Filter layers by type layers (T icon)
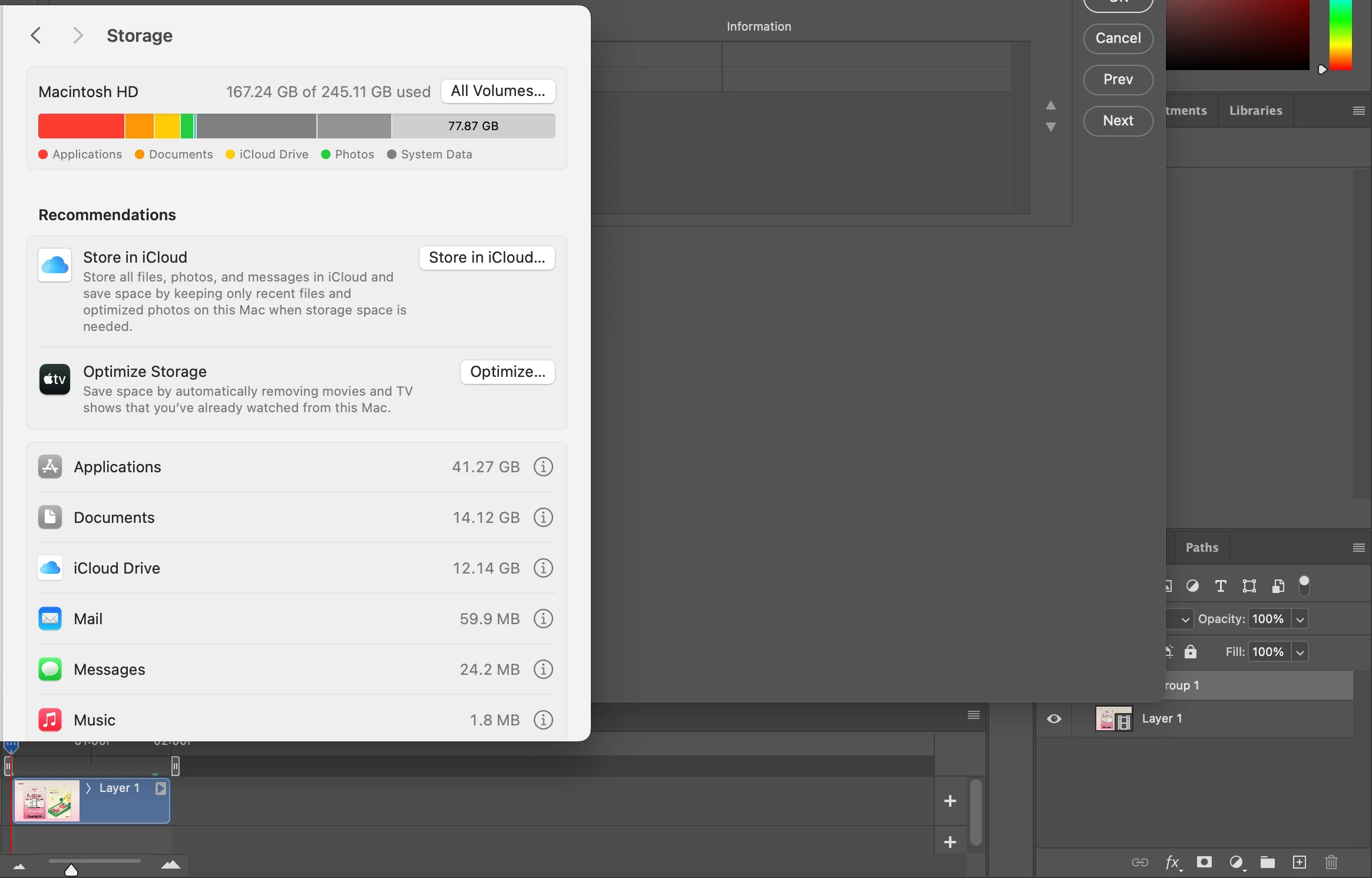The width and height of the screenshot is (1372, 878). point(1221,586)
